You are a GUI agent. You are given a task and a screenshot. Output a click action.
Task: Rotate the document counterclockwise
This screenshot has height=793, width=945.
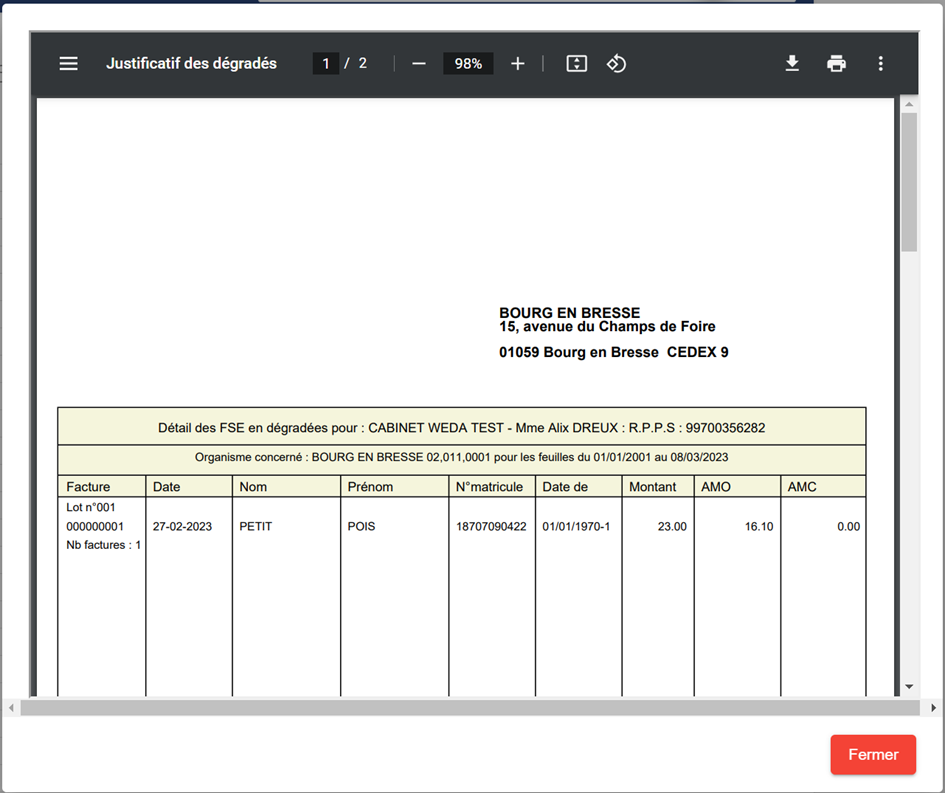[616, 64]
